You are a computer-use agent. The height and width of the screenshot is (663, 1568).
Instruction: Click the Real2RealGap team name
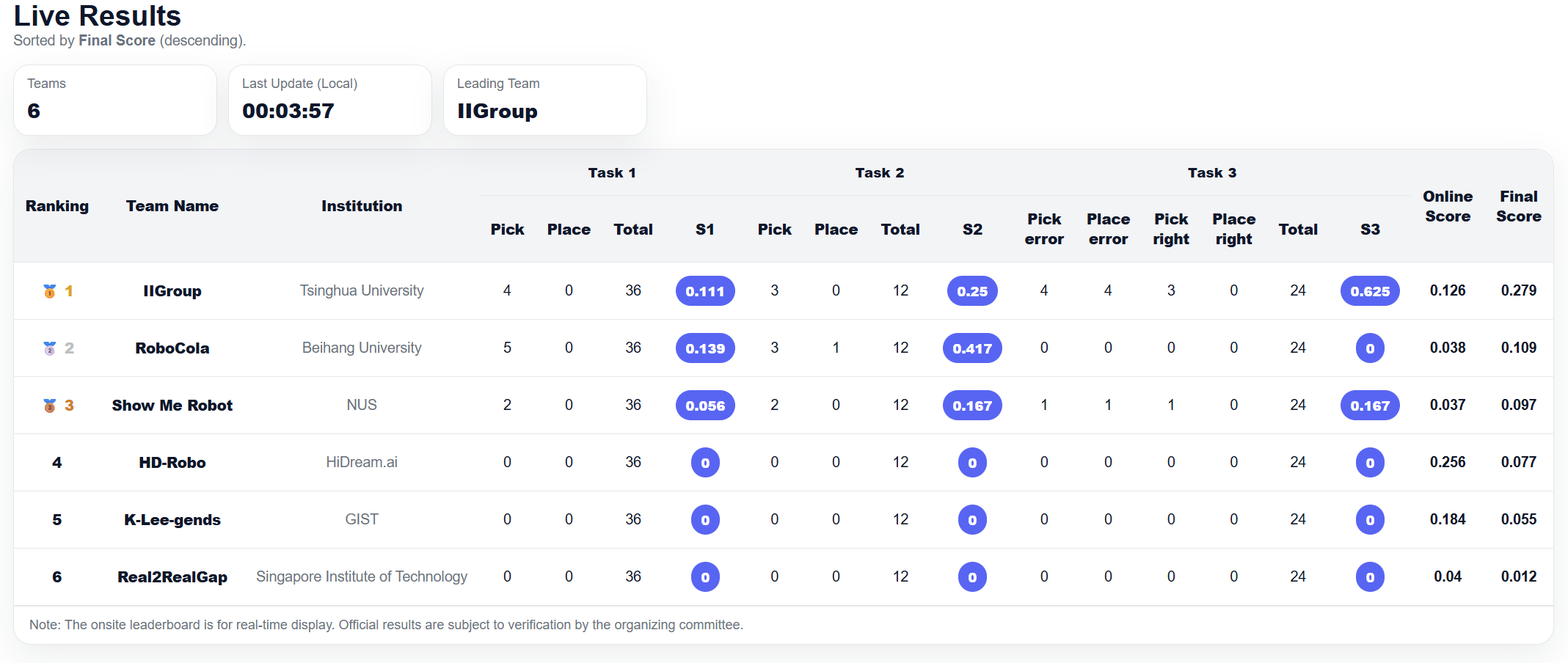tap(172, 577)
